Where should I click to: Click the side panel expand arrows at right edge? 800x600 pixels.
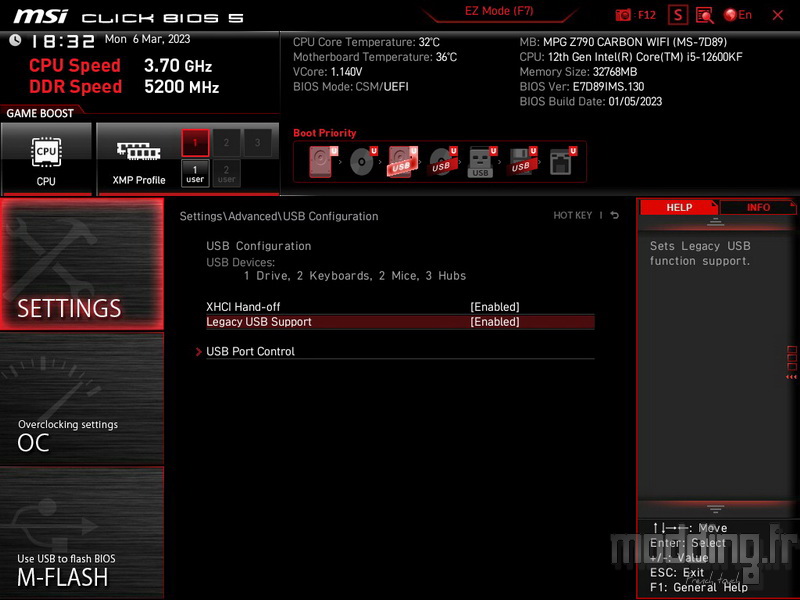pos(791,377)
